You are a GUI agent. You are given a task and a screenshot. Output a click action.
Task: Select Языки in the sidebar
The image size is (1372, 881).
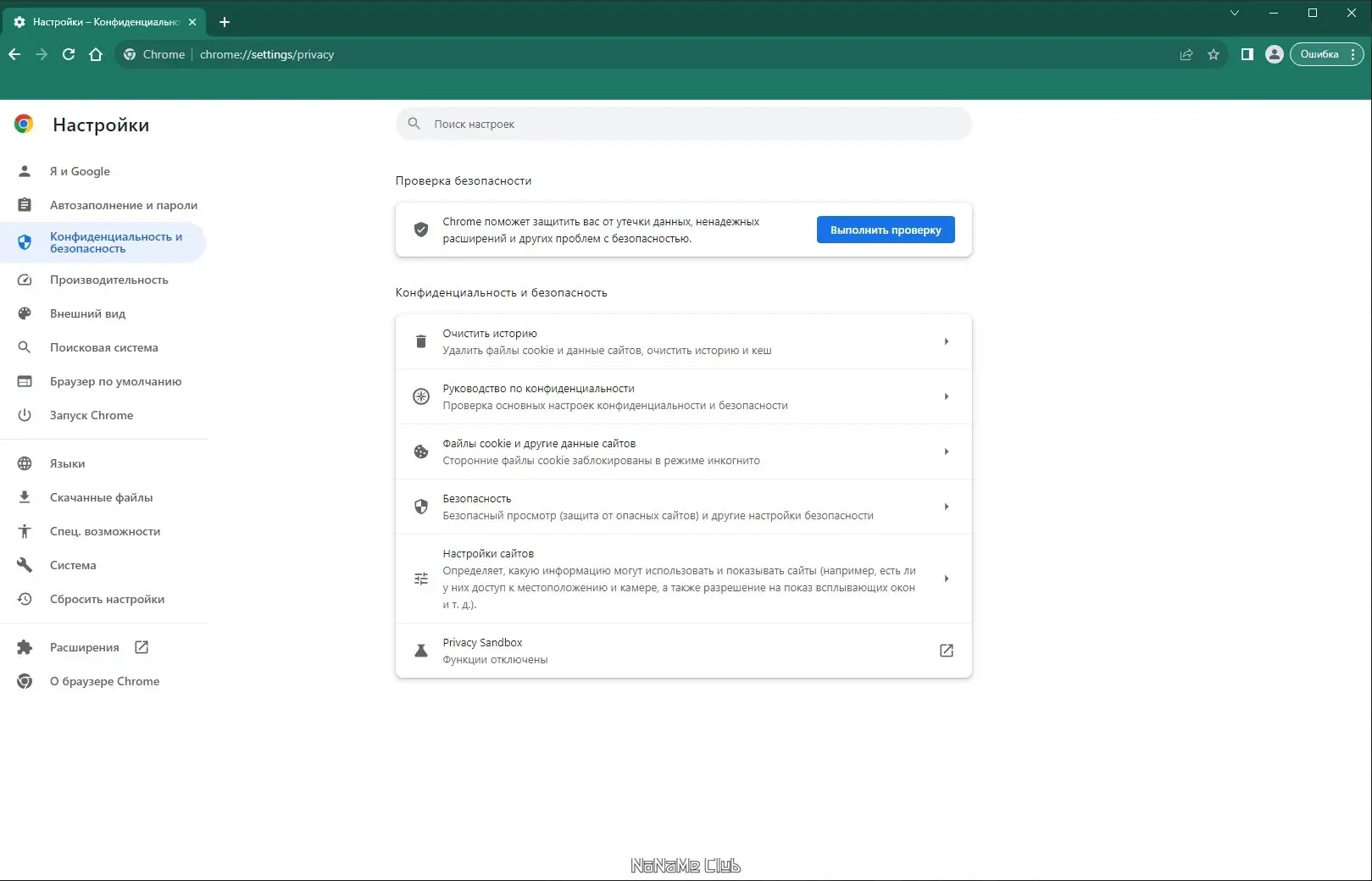tap(66, 463)
